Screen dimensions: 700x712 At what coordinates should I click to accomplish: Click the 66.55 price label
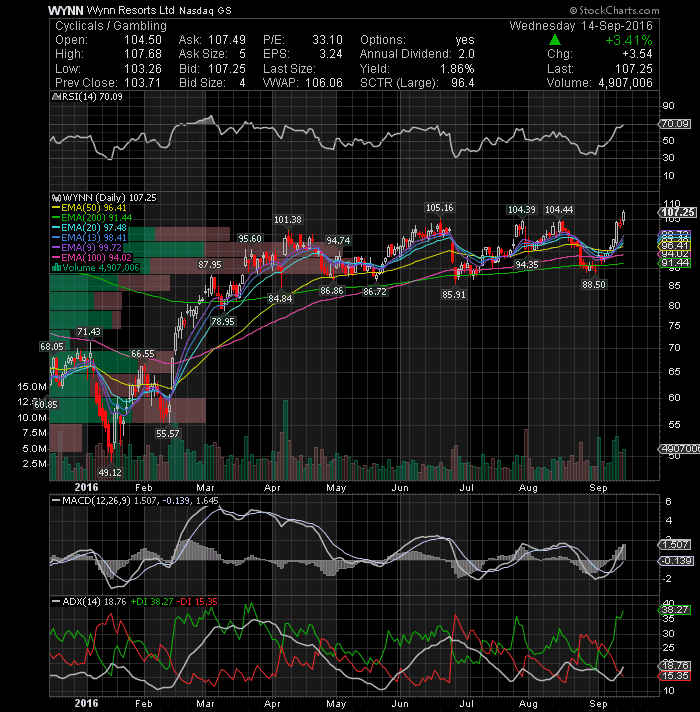pyautogui.click(x=143, y=354)
